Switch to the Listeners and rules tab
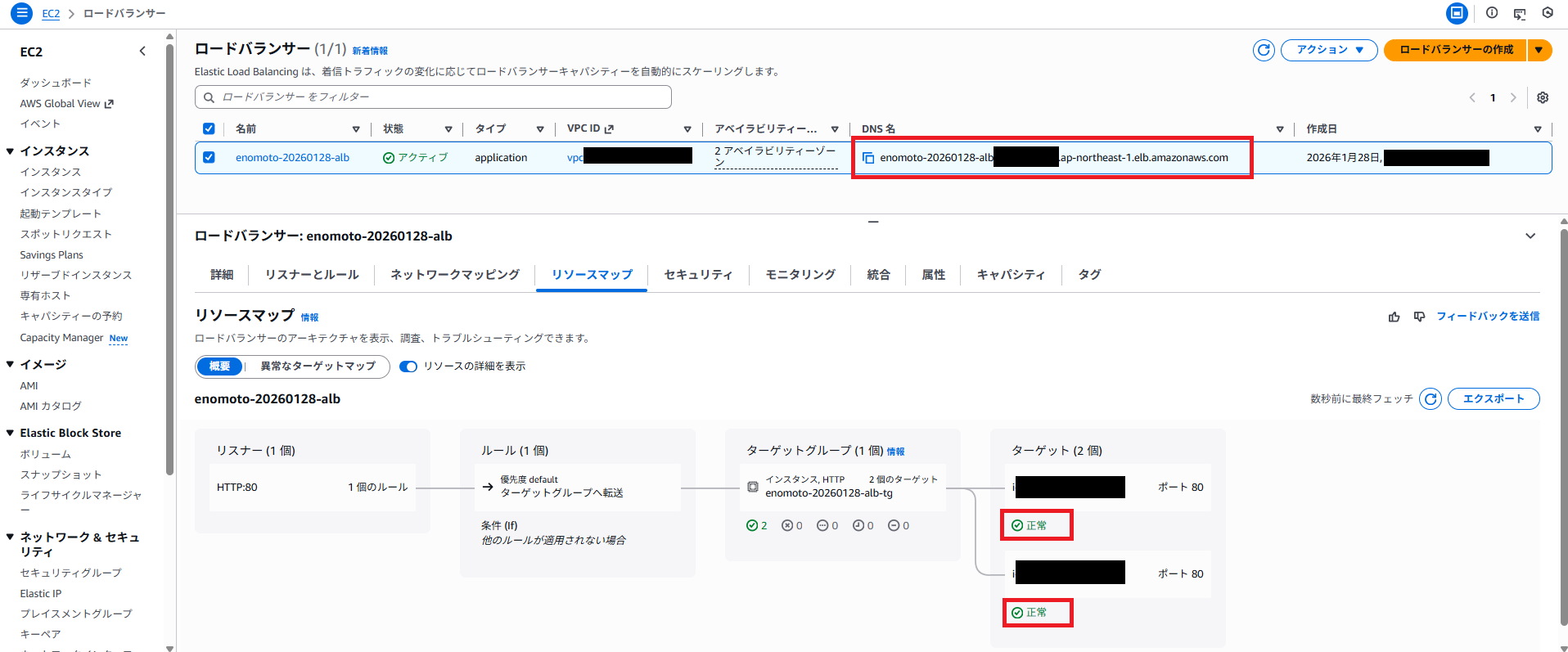 pyautogui.click(x=312, y=275)
